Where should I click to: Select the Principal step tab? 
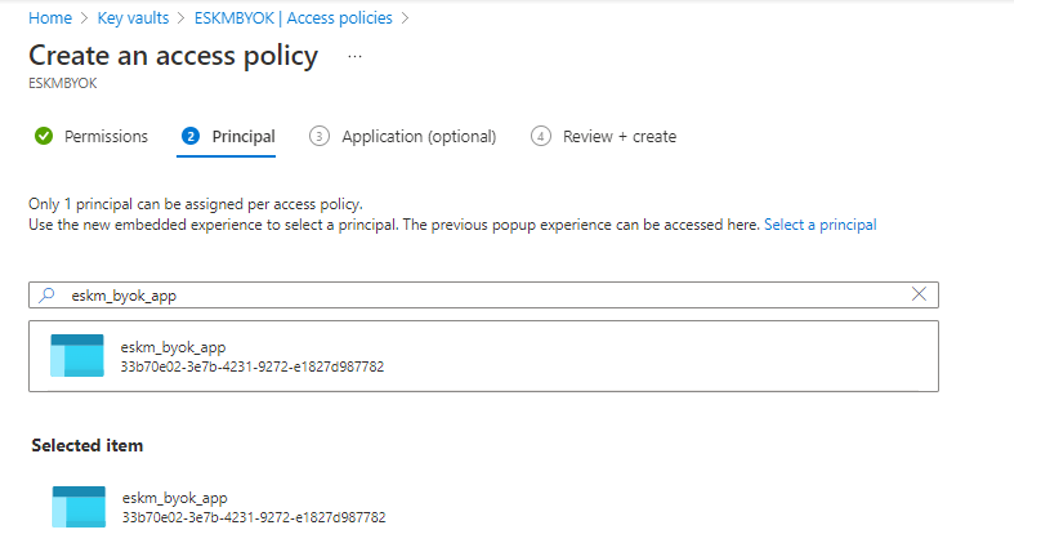228,137
